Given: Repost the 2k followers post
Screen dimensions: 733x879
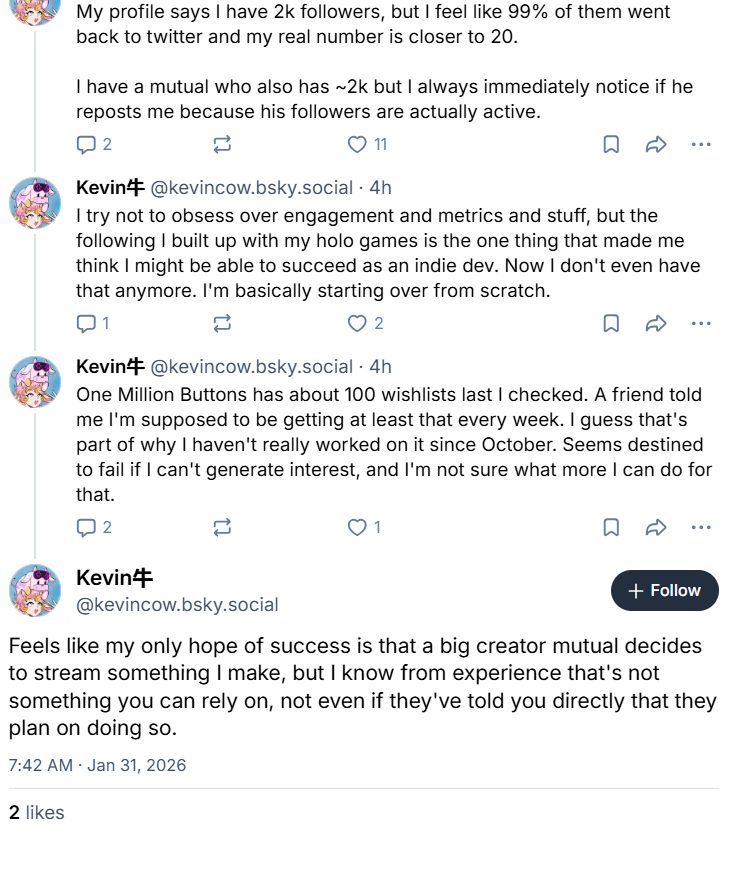Looking at the screenshot, I should pyautogui.click(x=222, y=145).
